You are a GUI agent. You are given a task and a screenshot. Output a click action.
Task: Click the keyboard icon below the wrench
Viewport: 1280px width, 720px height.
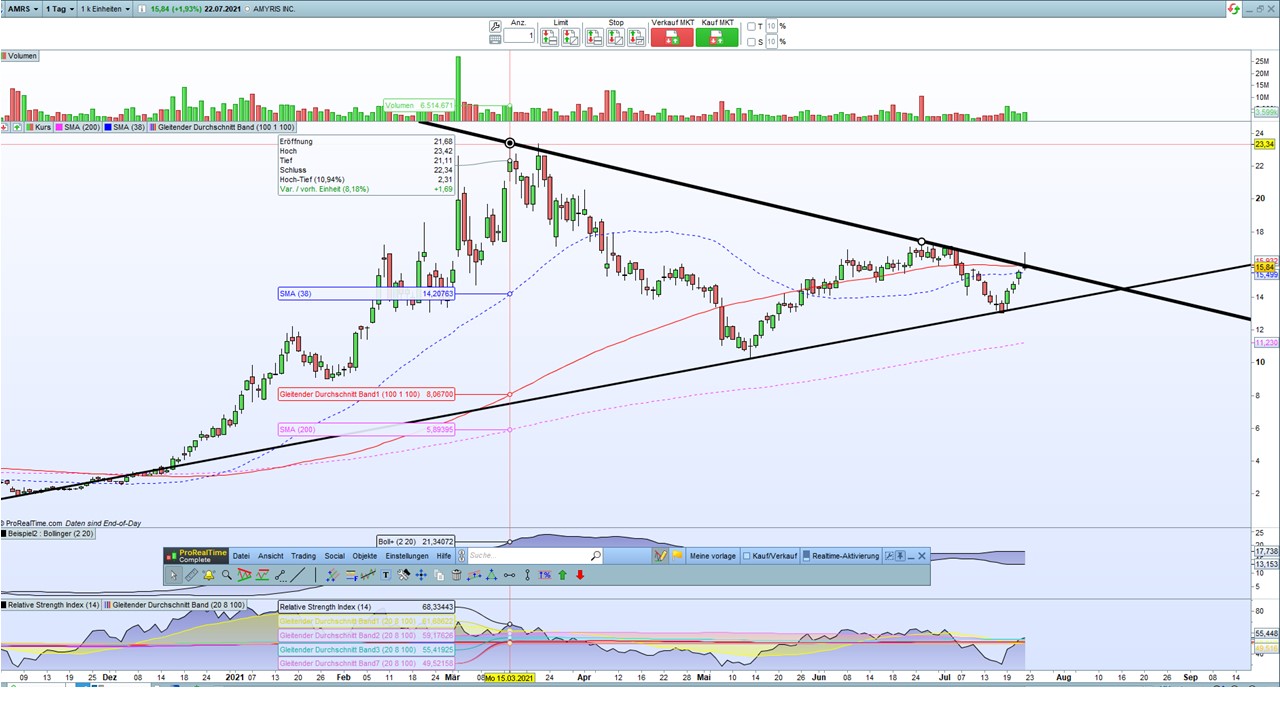tap(495, 40)
